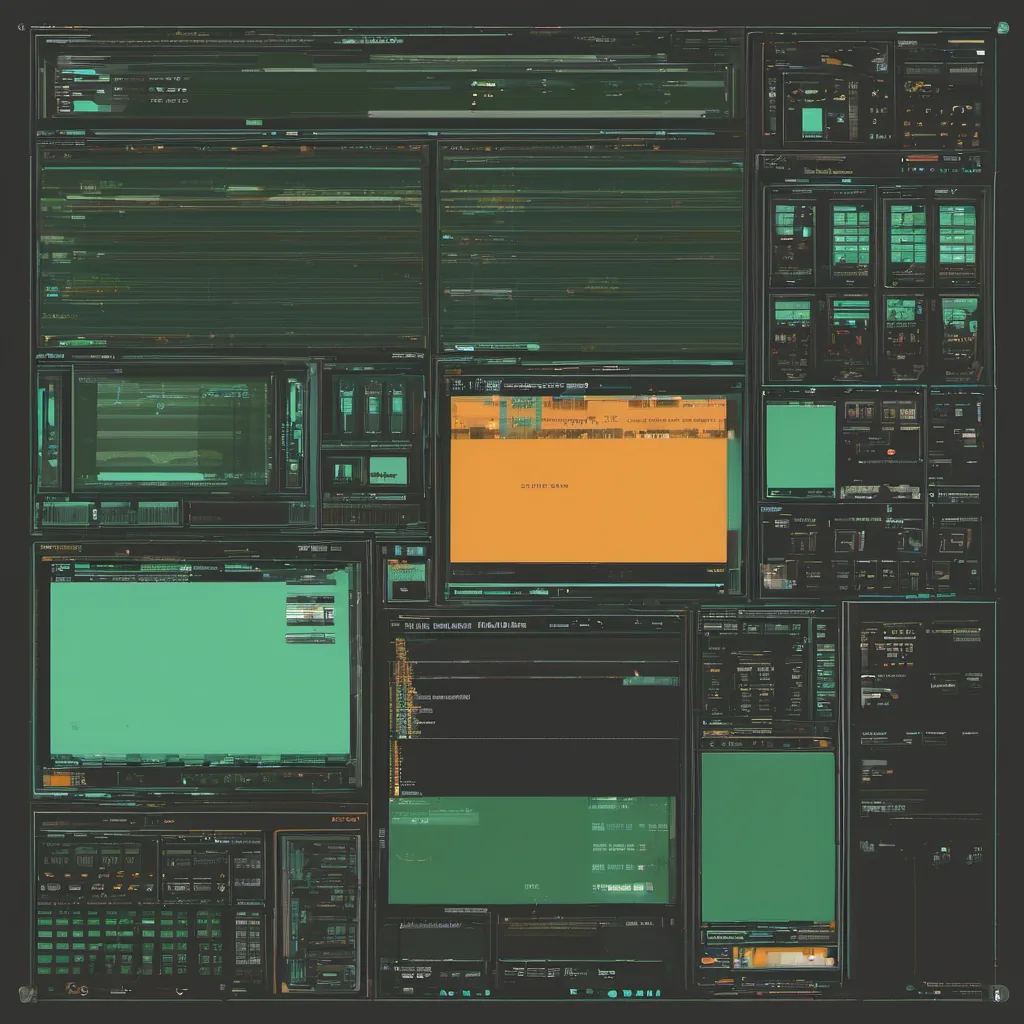1024x1024 pixels.
Task: Click the small green box beside the three vertical sliders
Action: point(388,470)
